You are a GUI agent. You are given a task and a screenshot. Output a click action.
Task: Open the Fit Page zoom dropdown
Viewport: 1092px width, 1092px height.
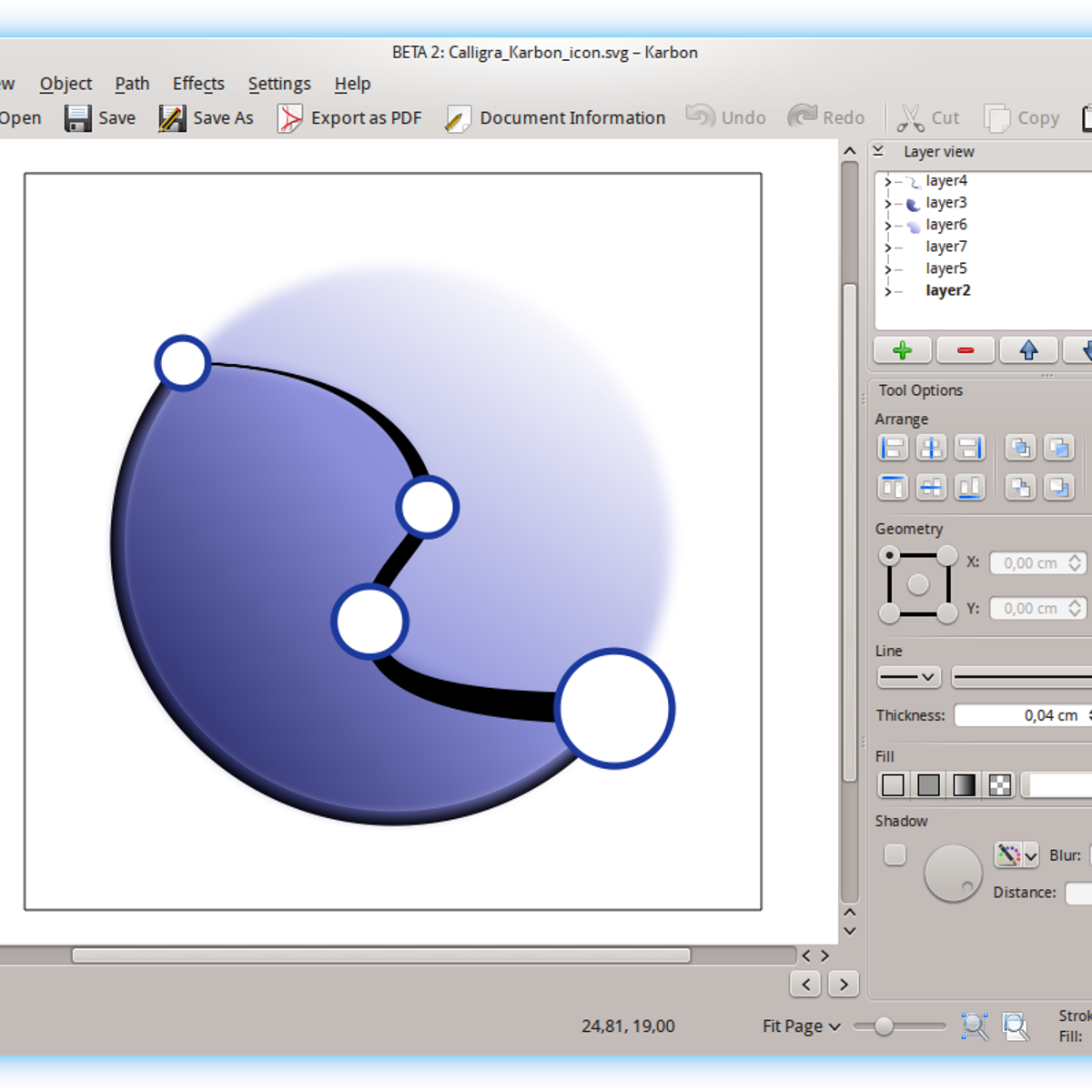click(x=801, y=1026)
